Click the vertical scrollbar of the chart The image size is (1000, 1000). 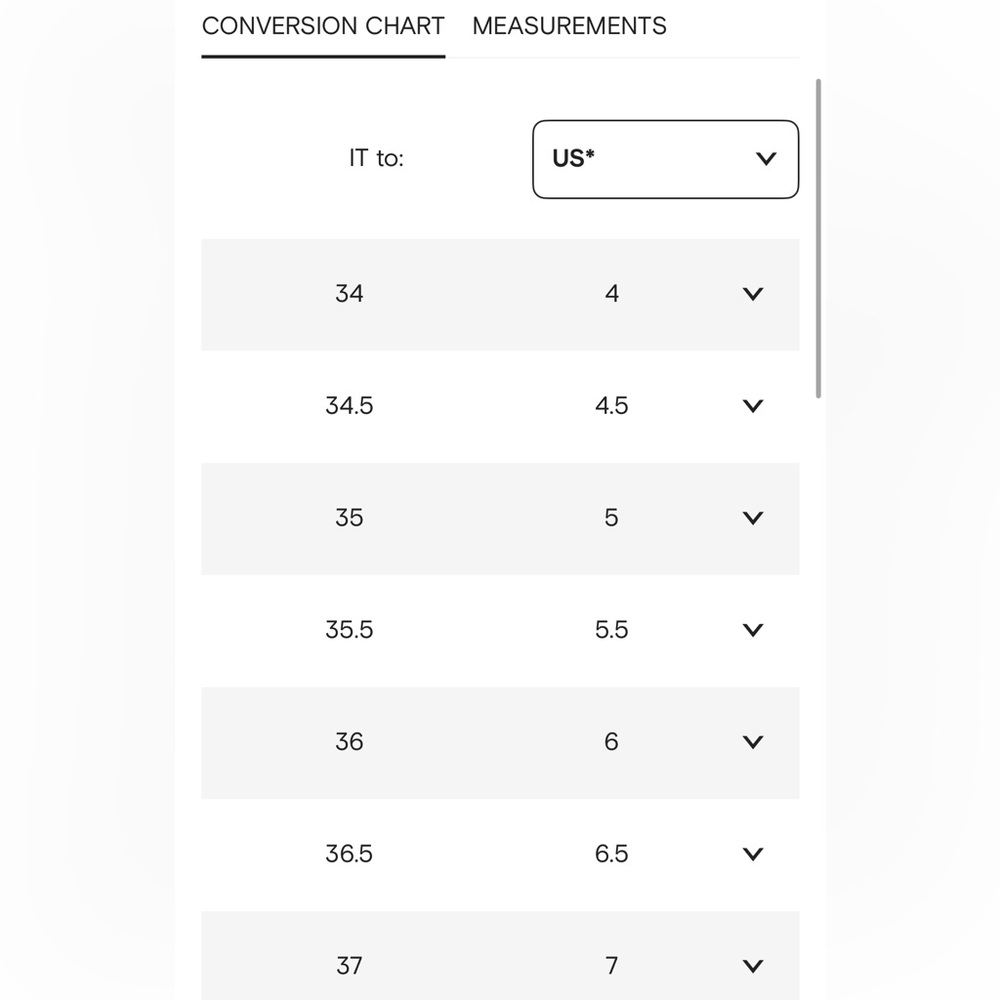[818, 239]
